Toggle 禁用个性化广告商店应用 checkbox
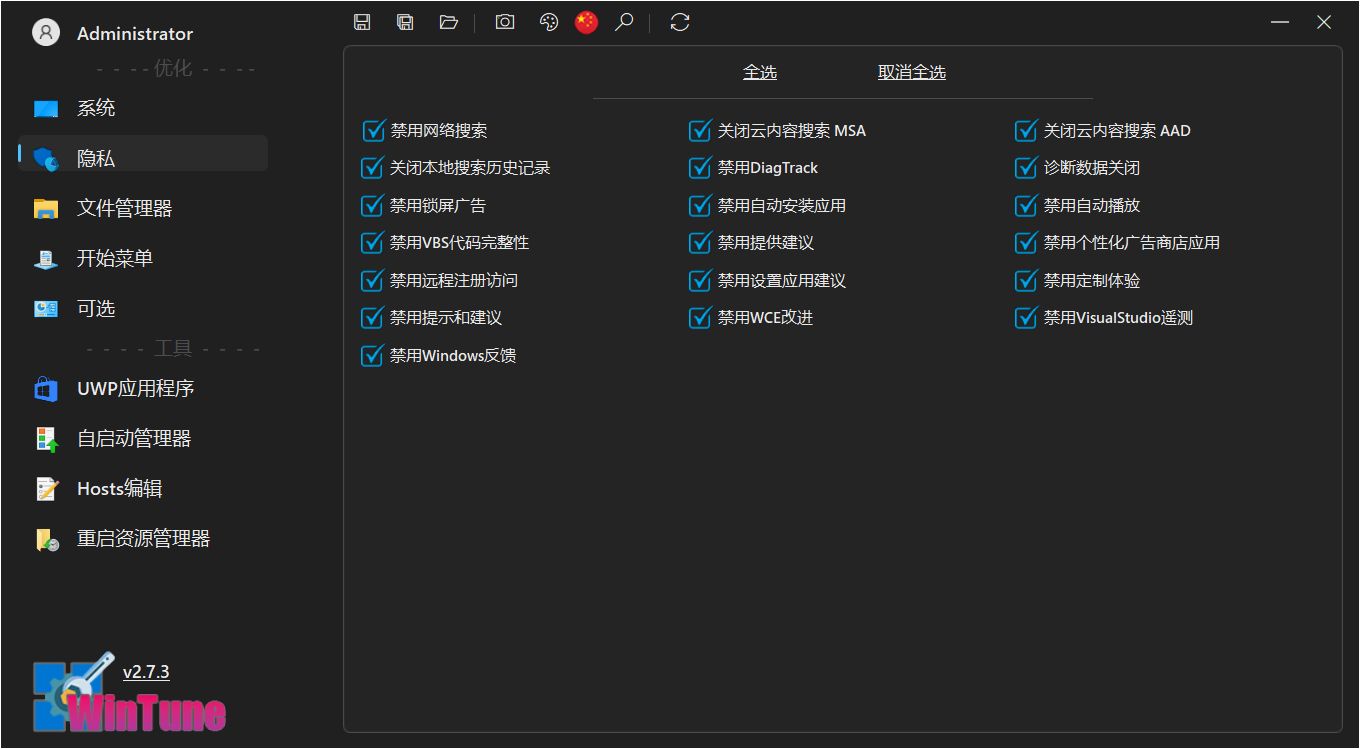Screen dimensions: 1360x749 [x=1026, y=243]
